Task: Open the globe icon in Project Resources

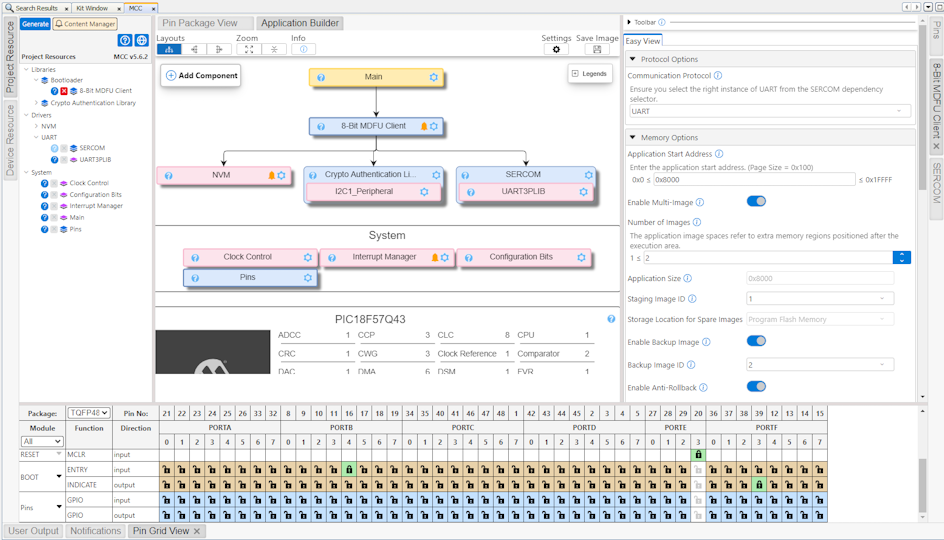Action: tap(142, 41)
